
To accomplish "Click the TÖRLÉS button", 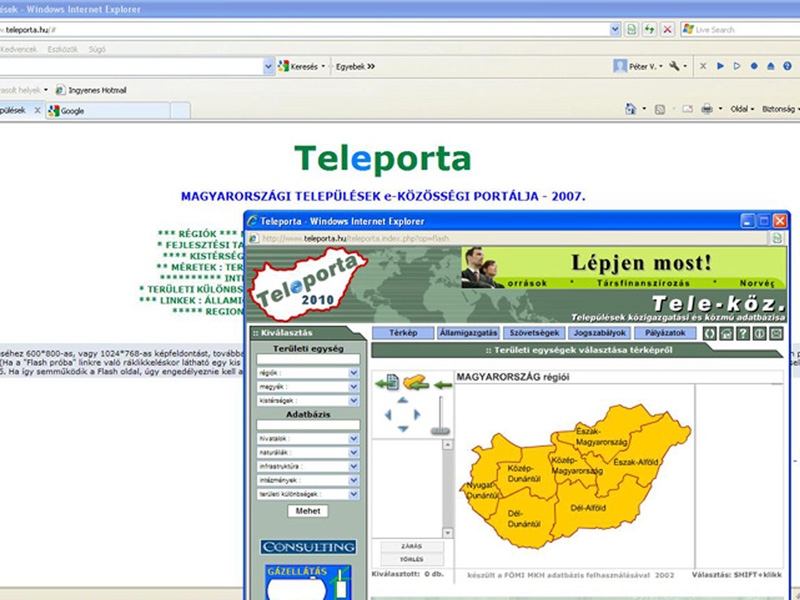I will click(x=411, y=560).
